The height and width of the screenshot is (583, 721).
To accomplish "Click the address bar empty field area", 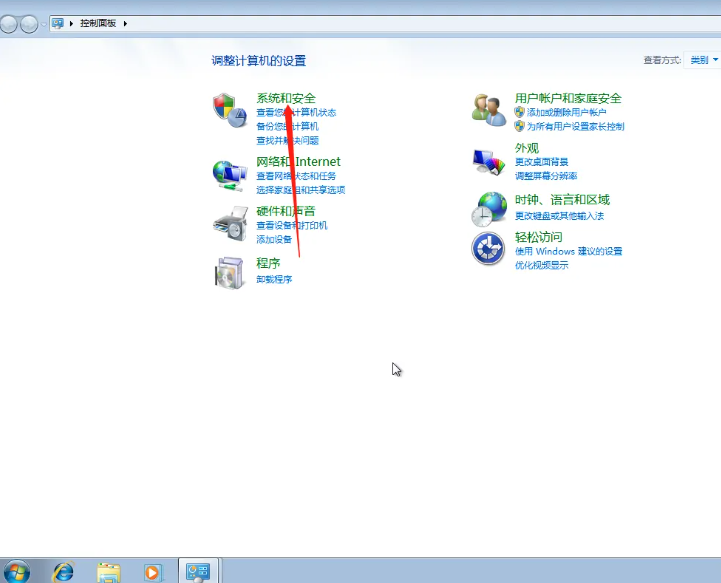I will (x=423, y=23).
